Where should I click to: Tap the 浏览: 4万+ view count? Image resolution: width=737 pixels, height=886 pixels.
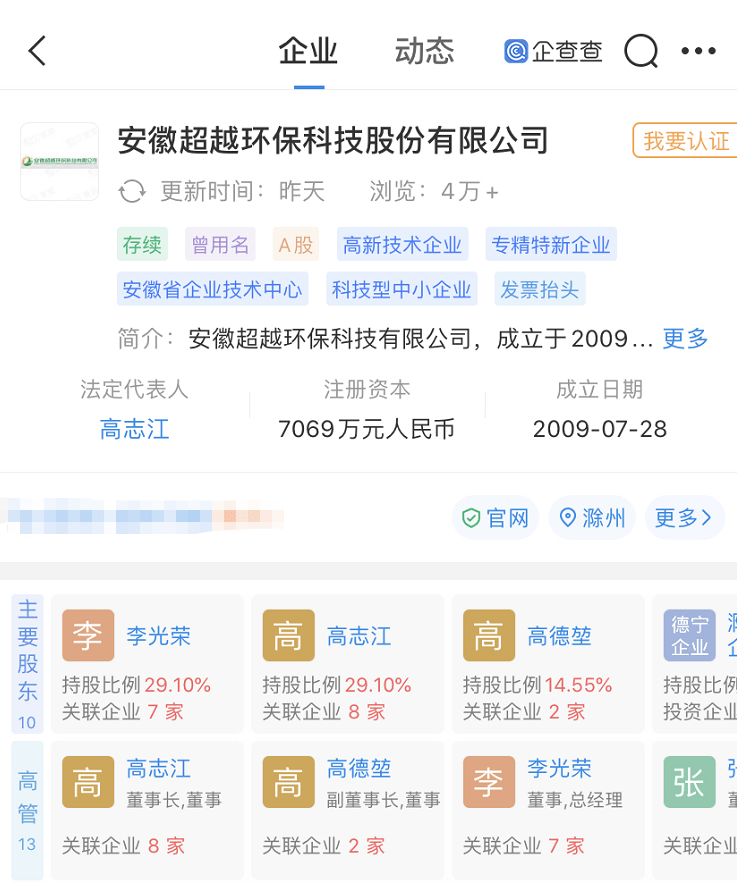pos(434,191)
